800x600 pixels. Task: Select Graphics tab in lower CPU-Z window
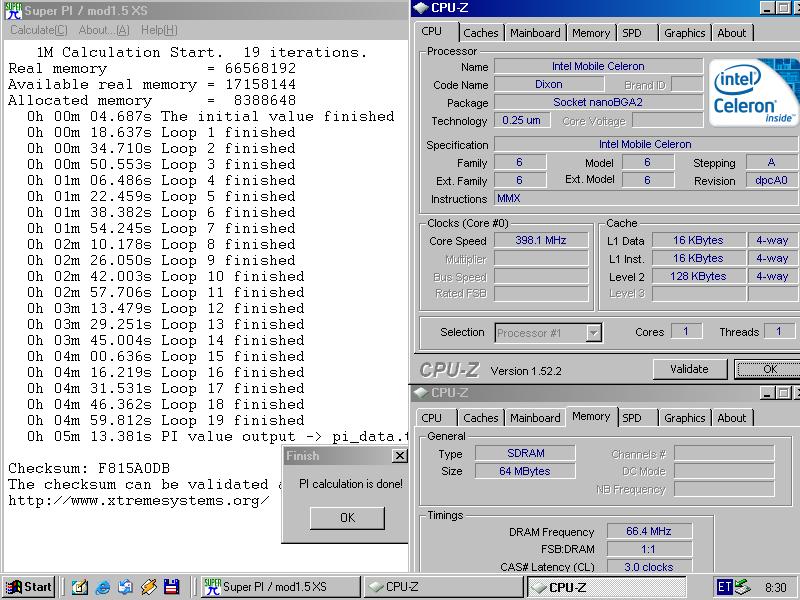tap(685, 418)
